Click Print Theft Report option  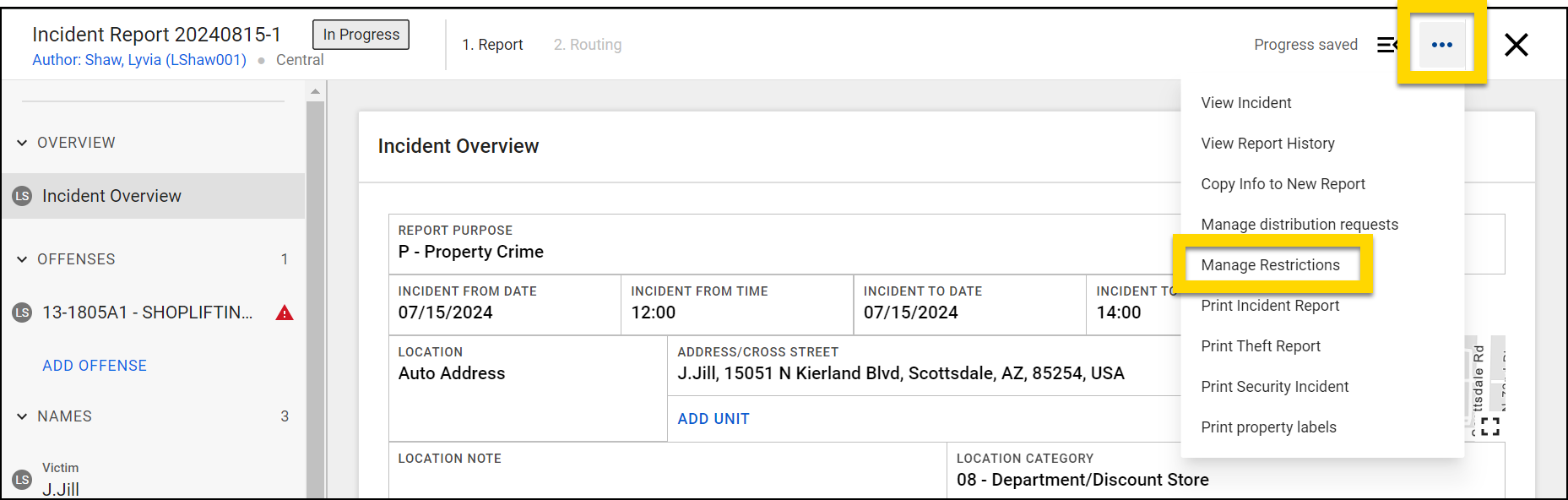coord(1261,346)
